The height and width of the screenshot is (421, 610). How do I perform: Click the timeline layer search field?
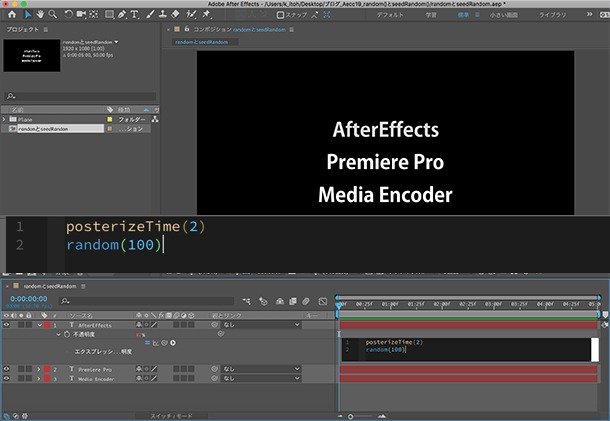[x=147, y=301]
